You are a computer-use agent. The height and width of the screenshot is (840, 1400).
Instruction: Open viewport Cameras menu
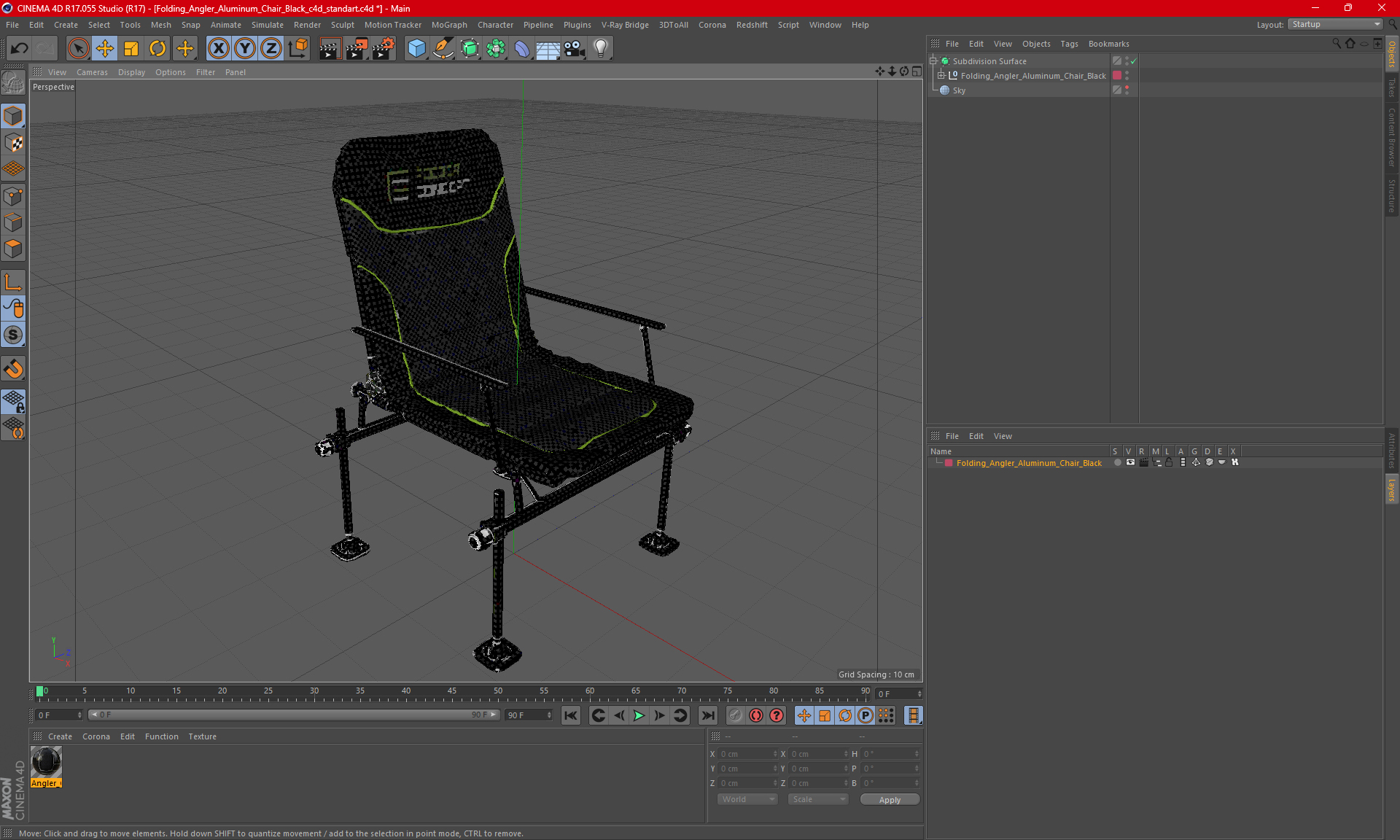pyautogui.click(x=92, y=72)
